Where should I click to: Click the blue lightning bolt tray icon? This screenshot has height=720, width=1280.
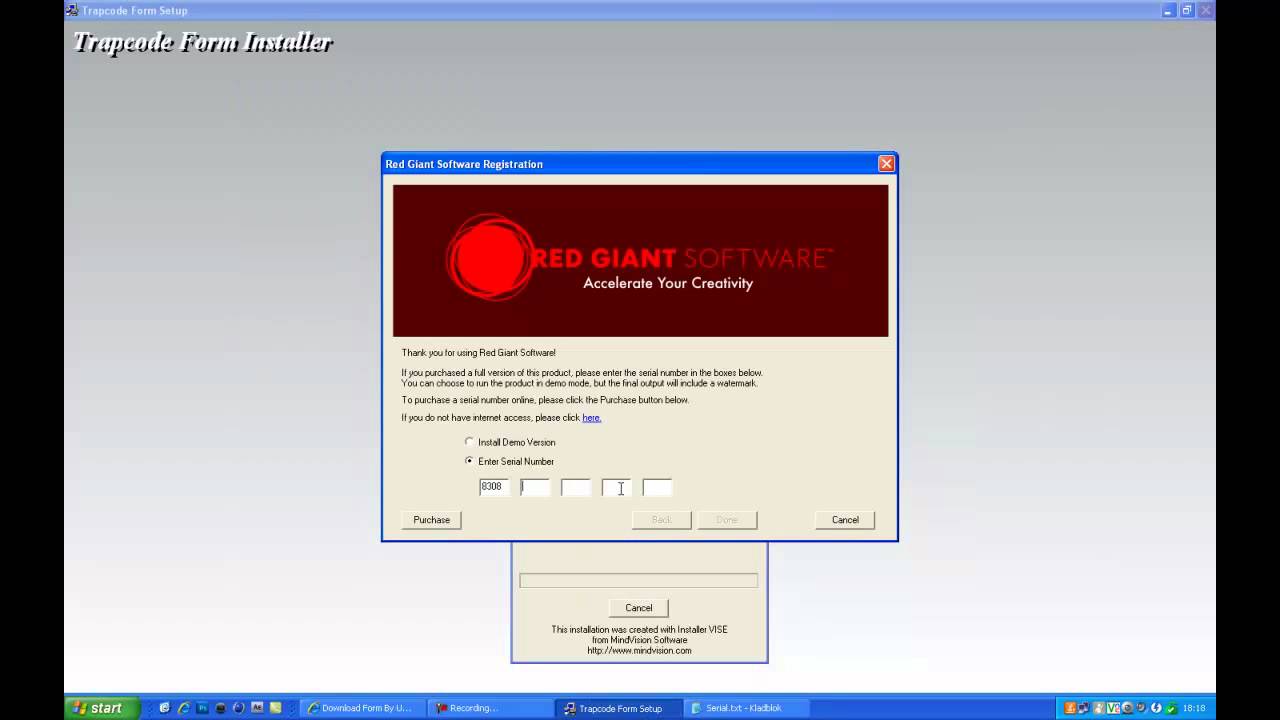pos(1156,708)
